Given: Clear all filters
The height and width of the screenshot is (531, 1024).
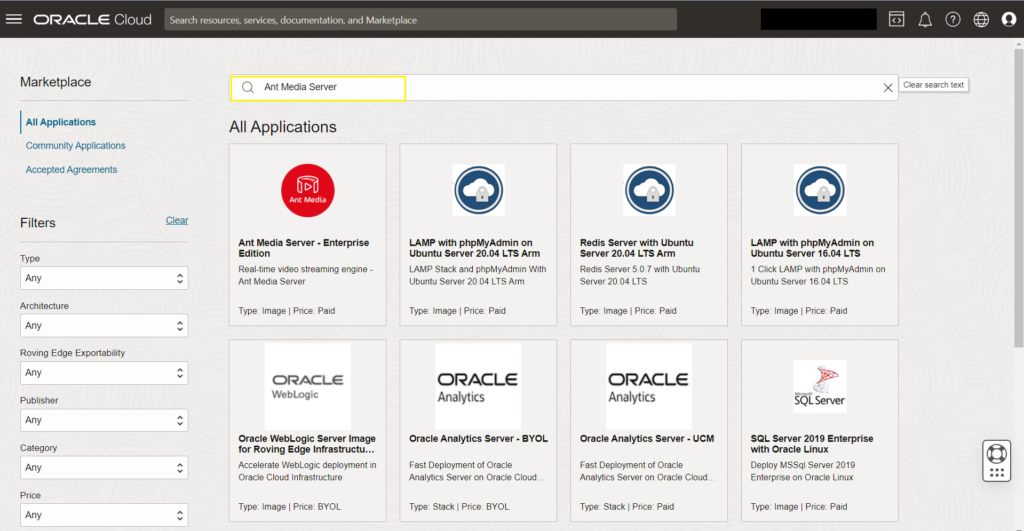Looking at the screenshot, I should (x=177, y=220).
